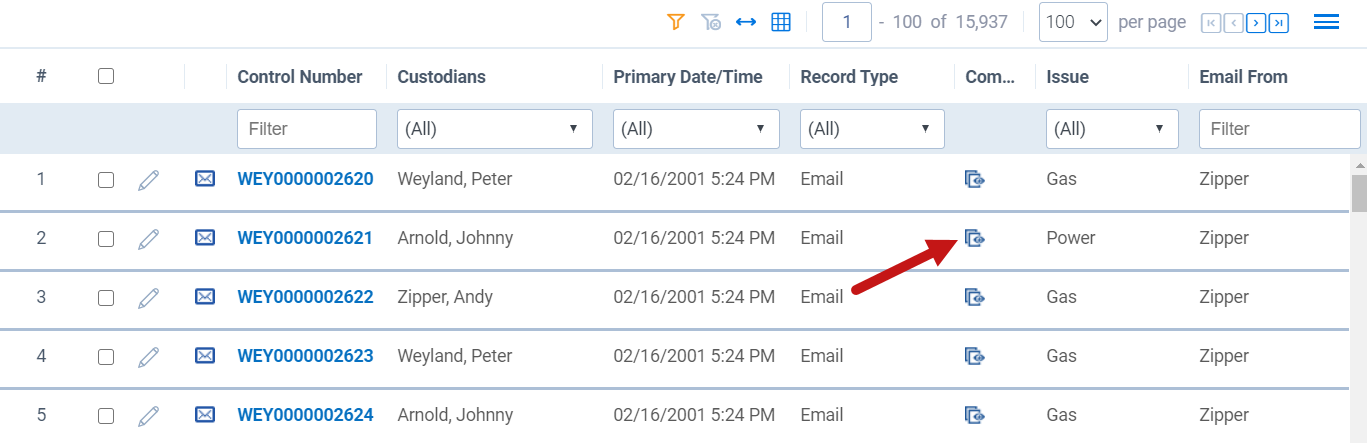Click the Com... column header
1367x443 pixels.
[990, 76]
